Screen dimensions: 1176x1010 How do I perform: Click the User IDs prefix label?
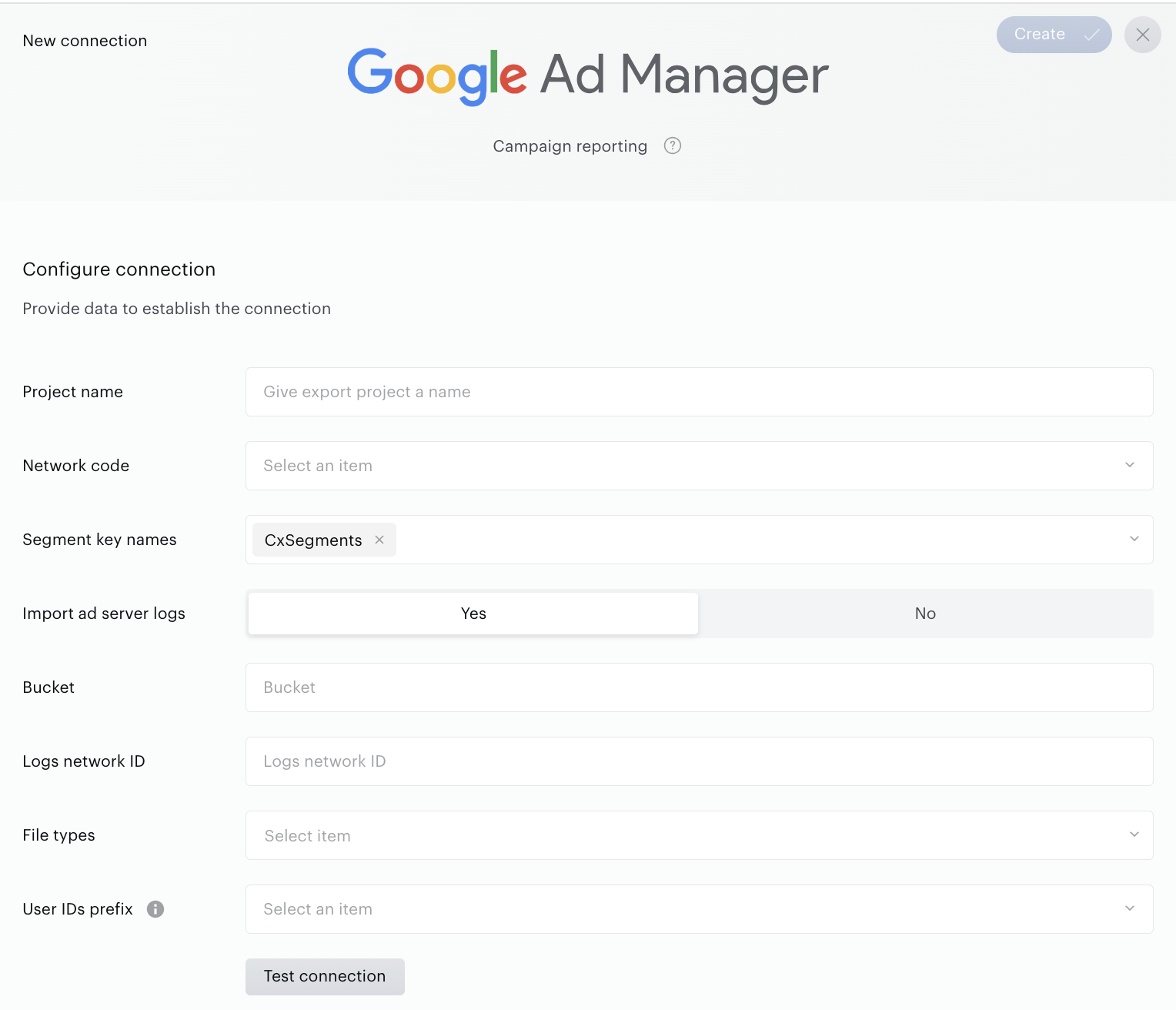click(x=78, y=909)
